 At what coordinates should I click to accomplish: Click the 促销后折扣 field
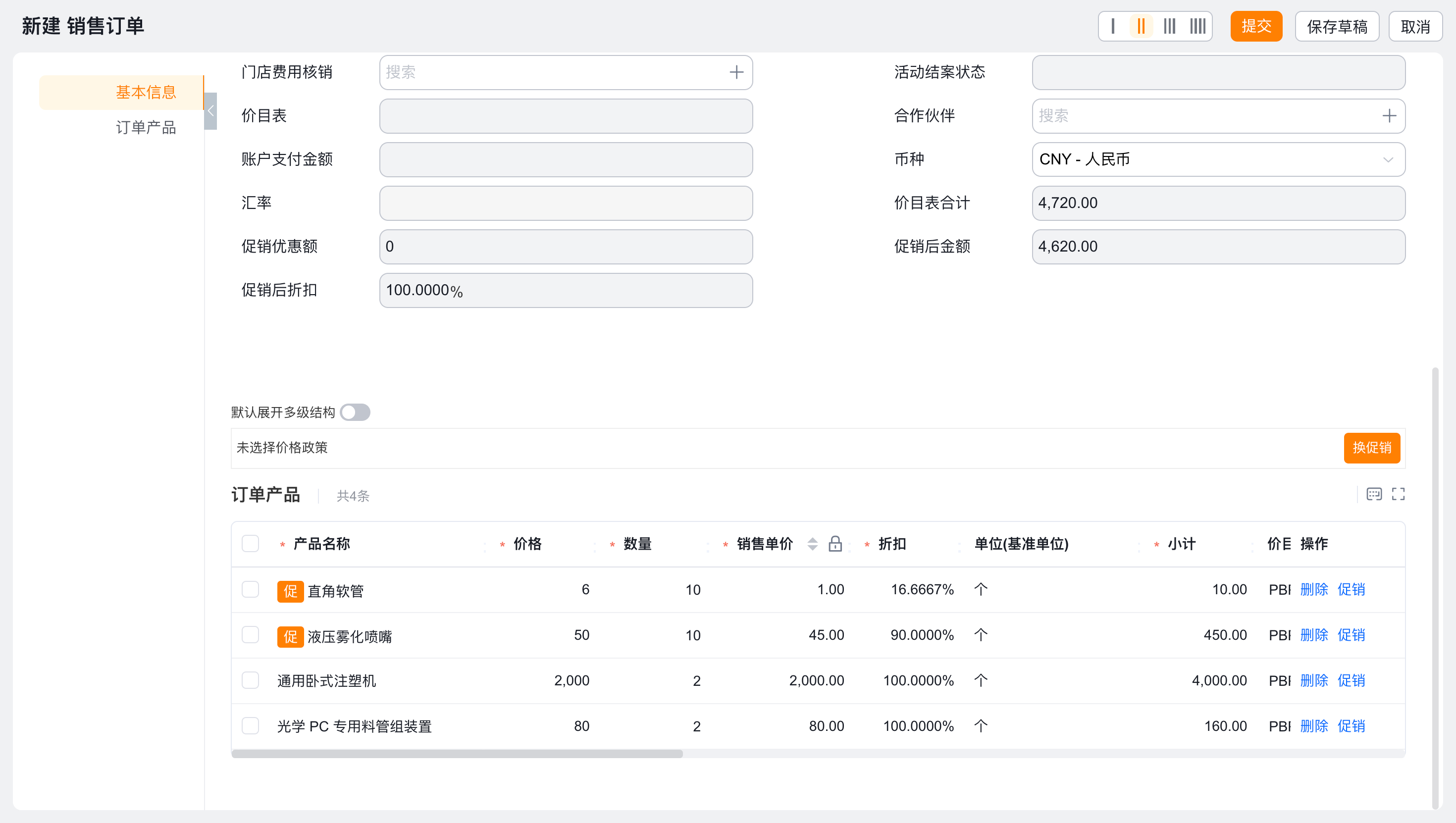566,291
